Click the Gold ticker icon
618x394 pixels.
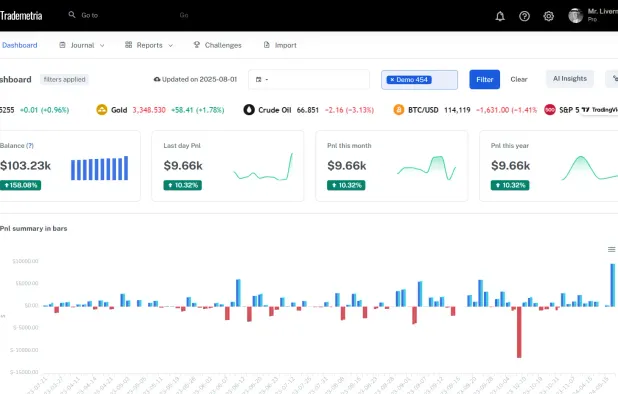102,110
